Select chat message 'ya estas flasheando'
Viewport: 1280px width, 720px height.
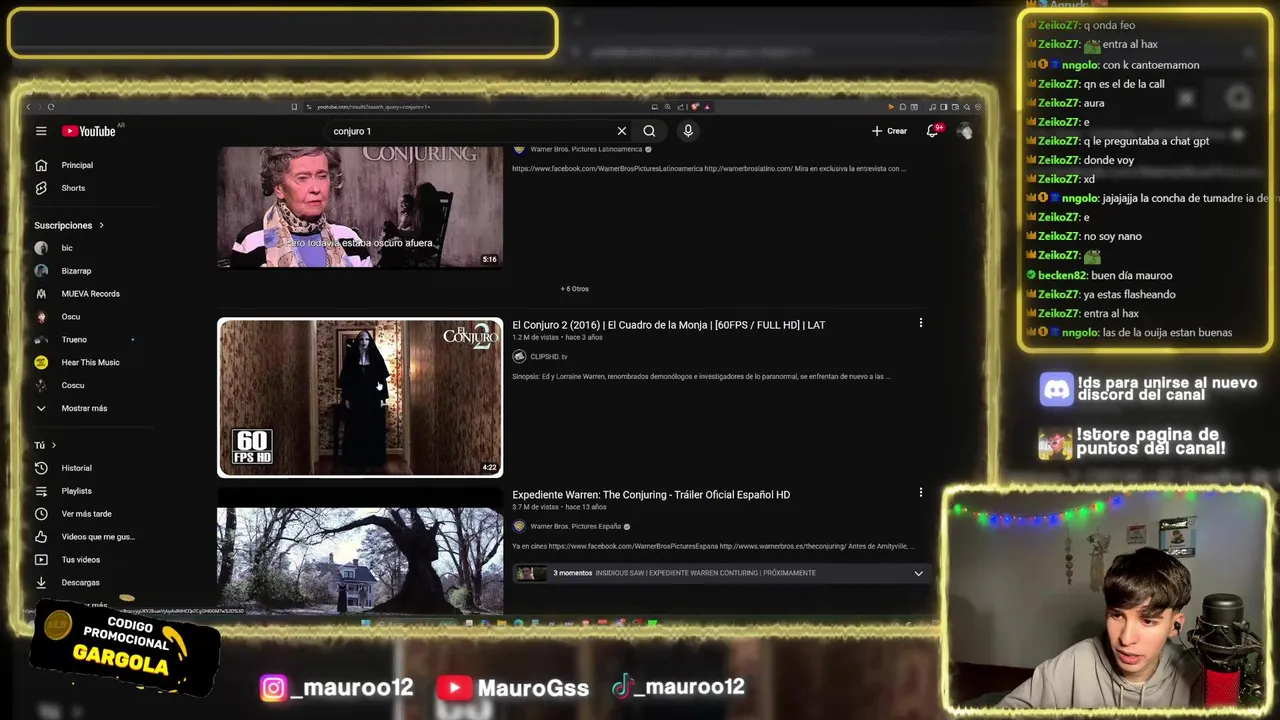(1129, 294)
